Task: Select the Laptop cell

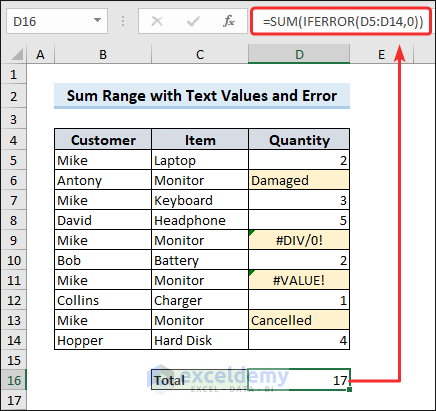Action: pyautogui.click(x=200, y=160)
